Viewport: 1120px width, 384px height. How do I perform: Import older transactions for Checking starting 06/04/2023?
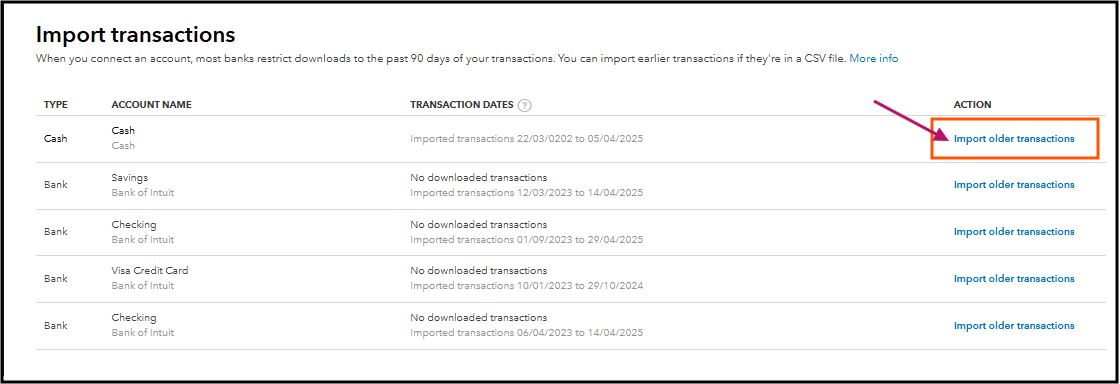pos(1014,325)
